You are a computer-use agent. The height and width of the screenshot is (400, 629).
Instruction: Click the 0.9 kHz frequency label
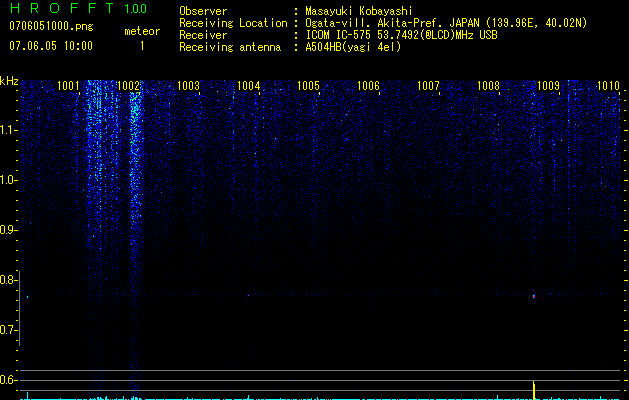click(8, 230)
